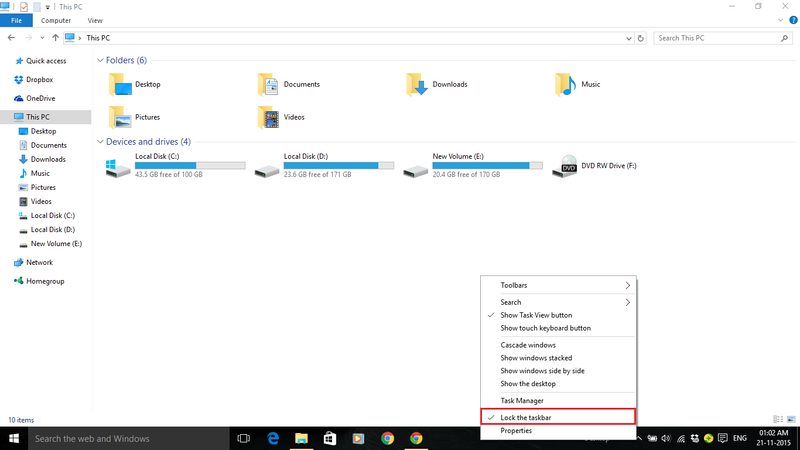This screenshot has height=450, width=800.
Task: Click the search magnifier icon
Action: pos(784,38)
